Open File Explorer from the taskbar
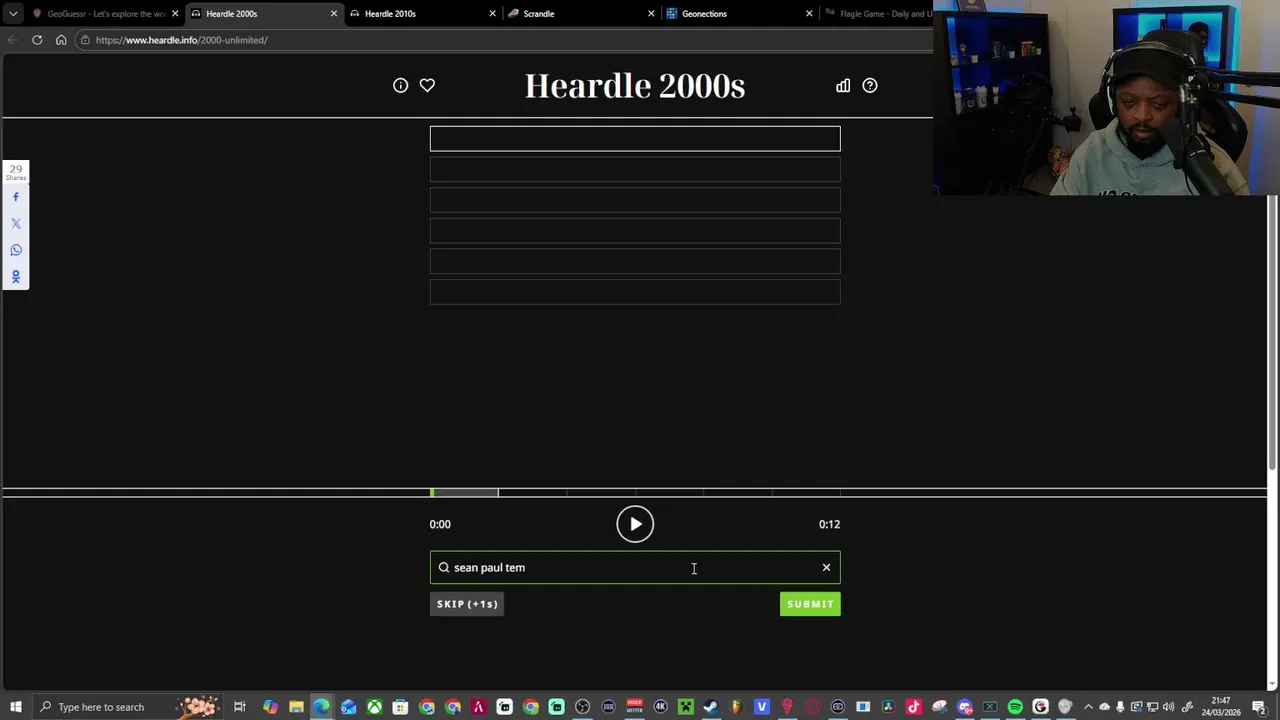 coord(296,707)
